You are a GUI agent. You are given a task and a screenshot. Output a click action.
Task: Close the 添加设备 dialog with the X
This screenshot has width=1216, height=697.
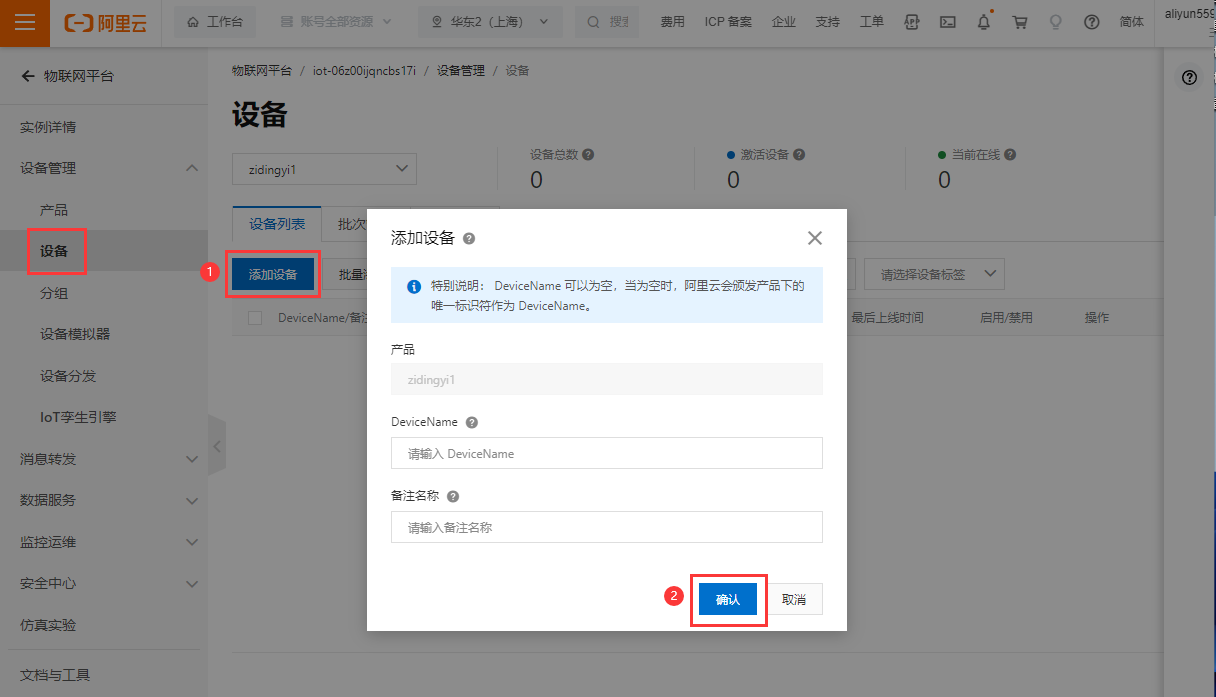click(x=814, y=238)
